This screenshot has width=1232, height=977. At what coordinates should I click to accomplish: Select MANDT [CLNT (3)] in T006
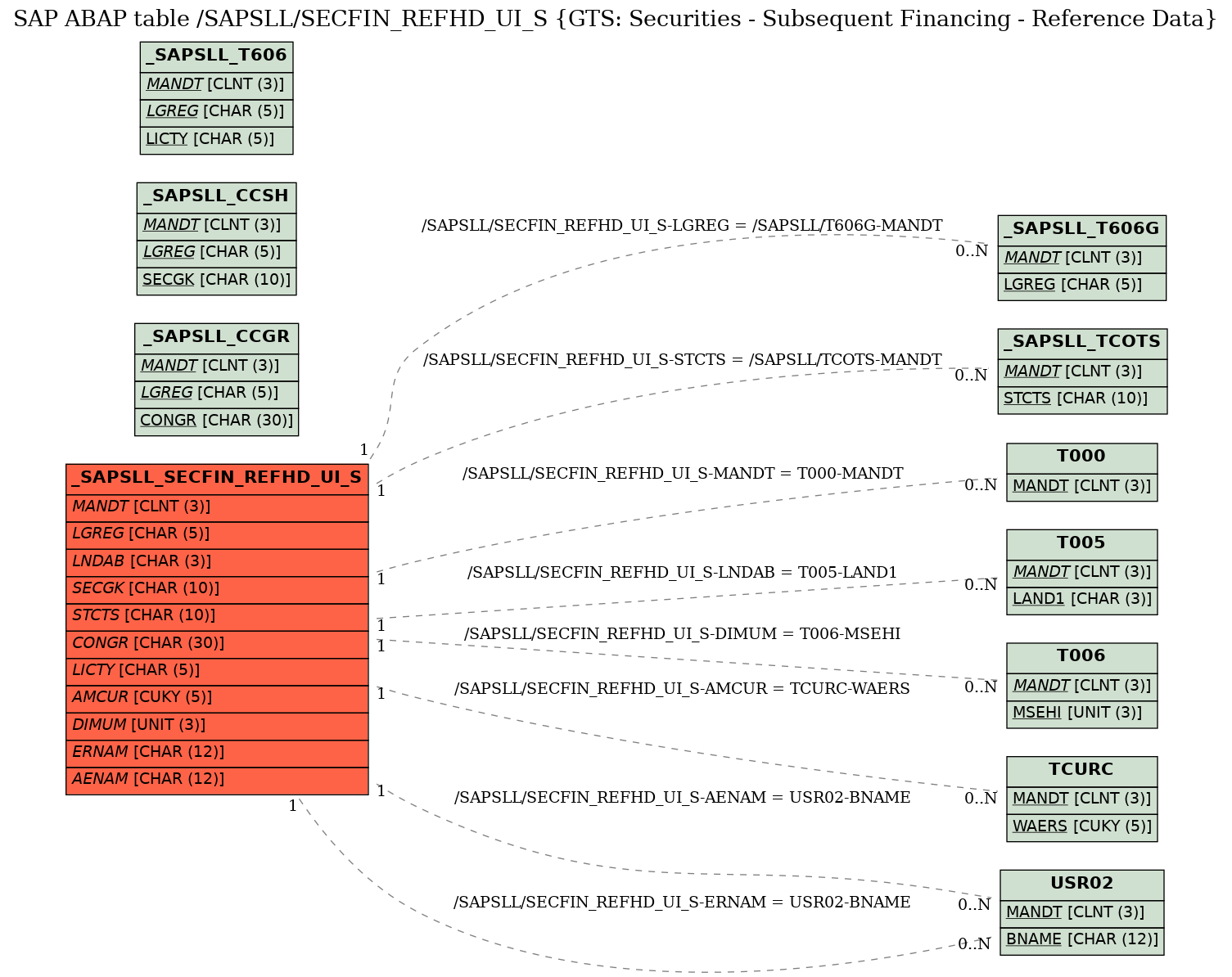1081,686
